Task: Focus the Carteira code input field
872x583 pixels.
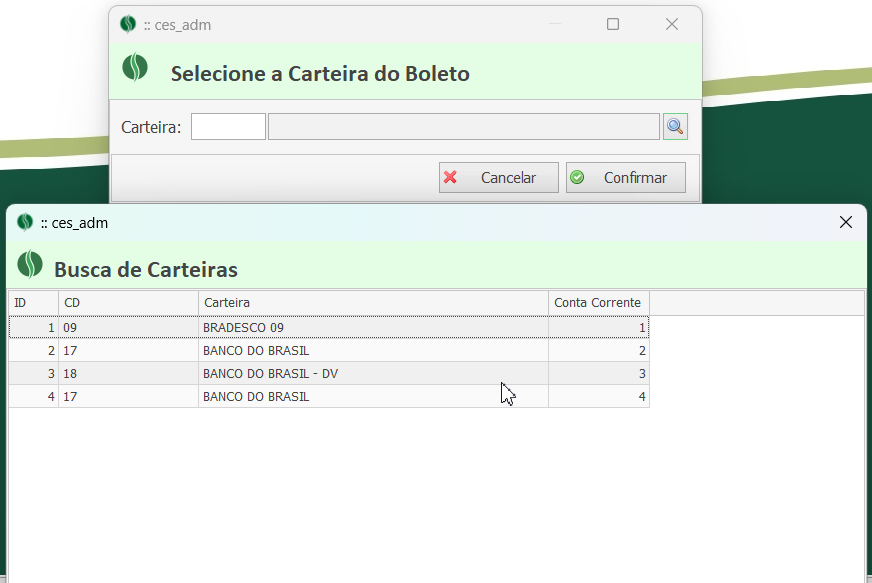Action: pos(228,127)
